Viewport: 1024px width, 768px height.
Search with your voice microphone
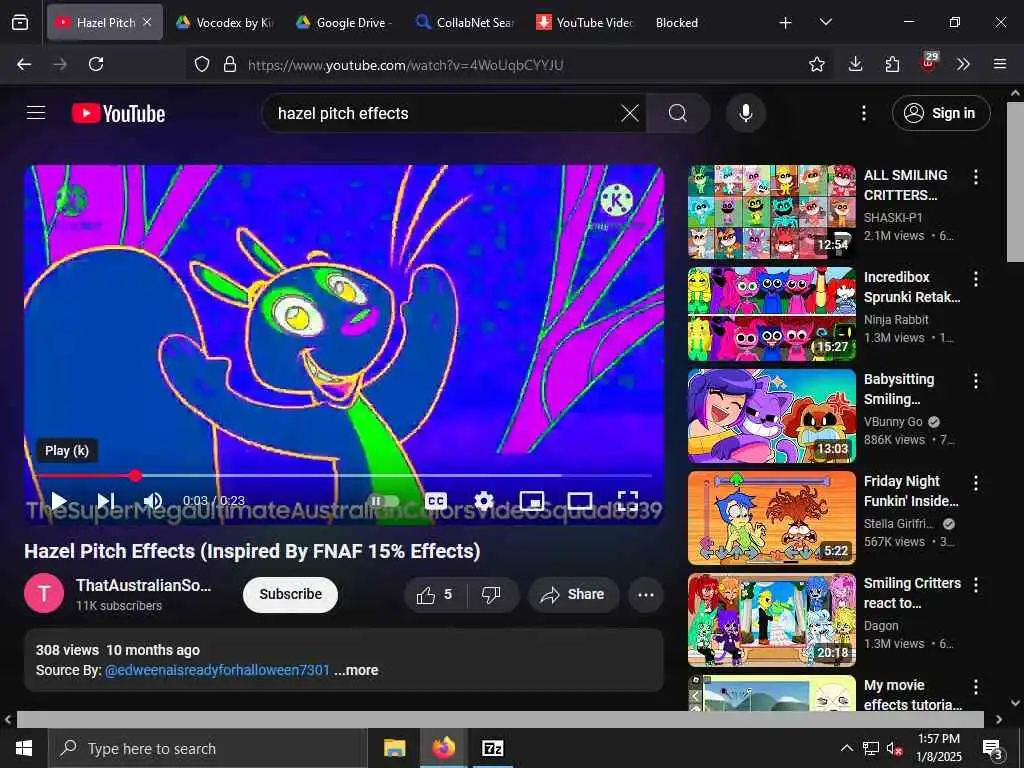pyautogui.click(x=745, y=113)
